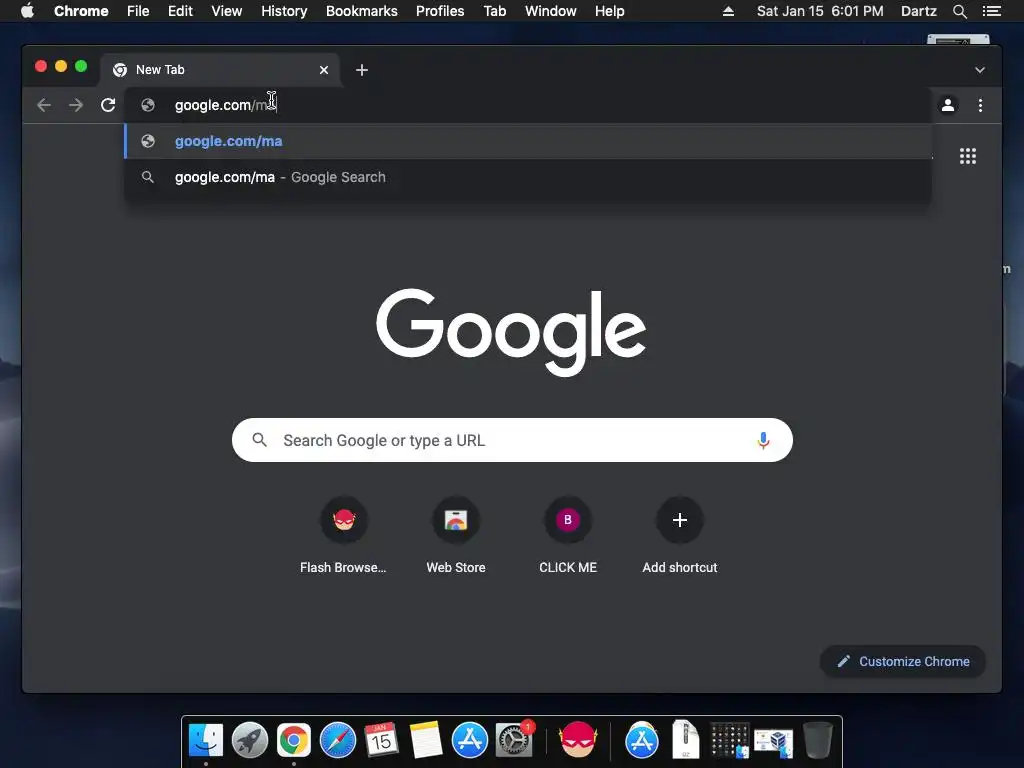Click the Add shortcut plus tile
This screenshot has height=768, width=1024.
pyautogui.click(x=679, y=537)
